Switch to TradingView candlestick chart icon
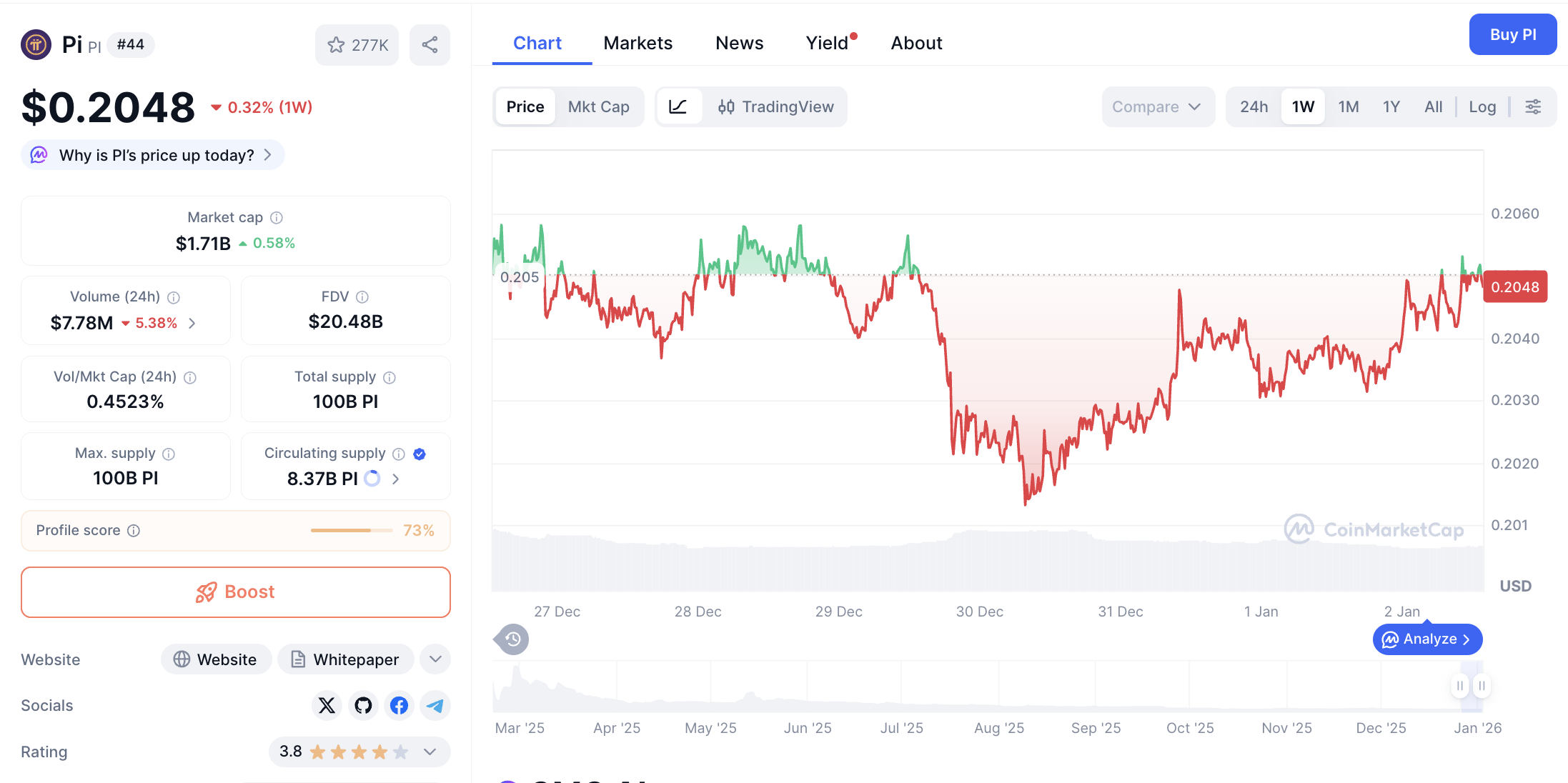 (x=726, y=106)
